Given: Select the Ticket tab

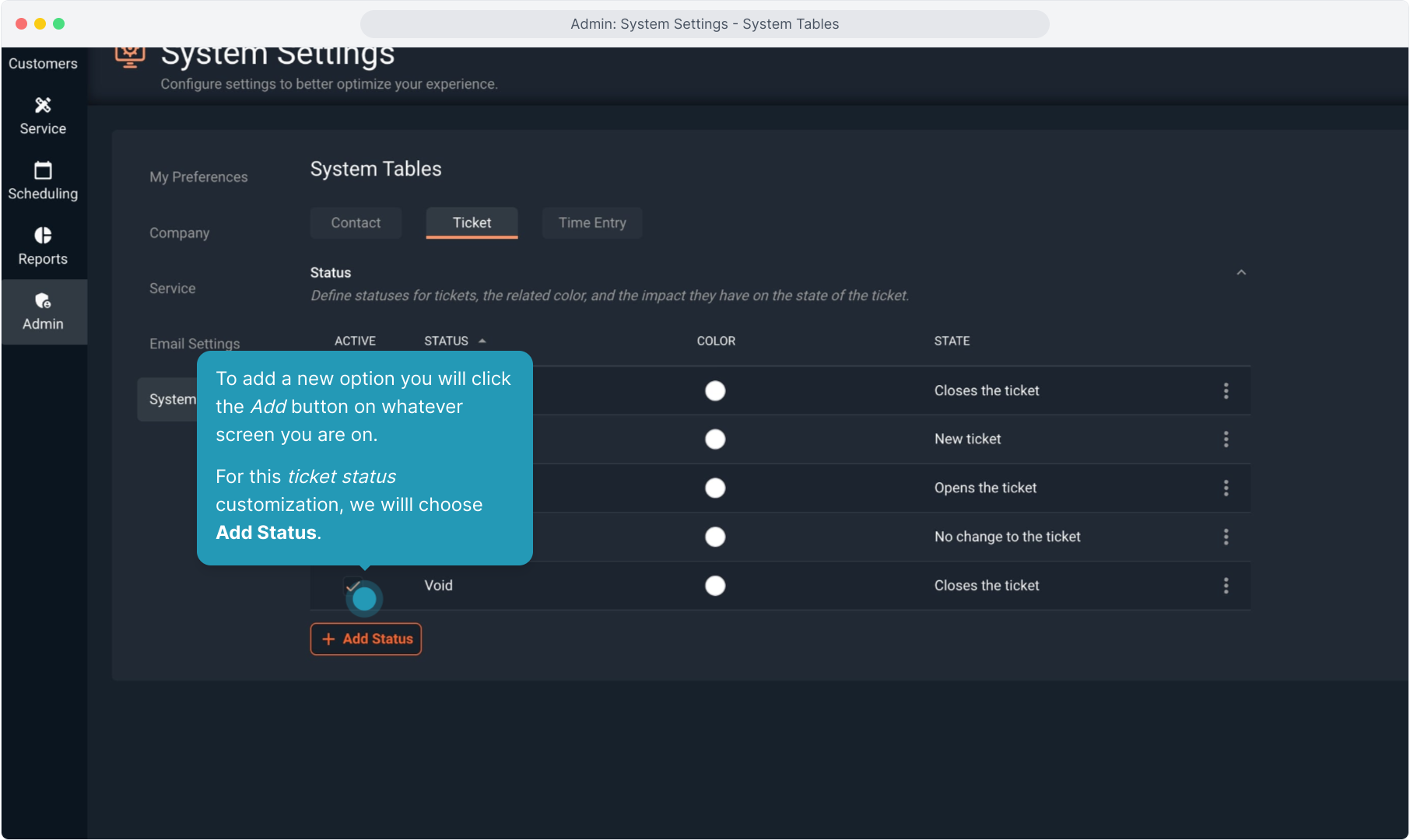Looking at the screenshot, I should coord(472,223).
